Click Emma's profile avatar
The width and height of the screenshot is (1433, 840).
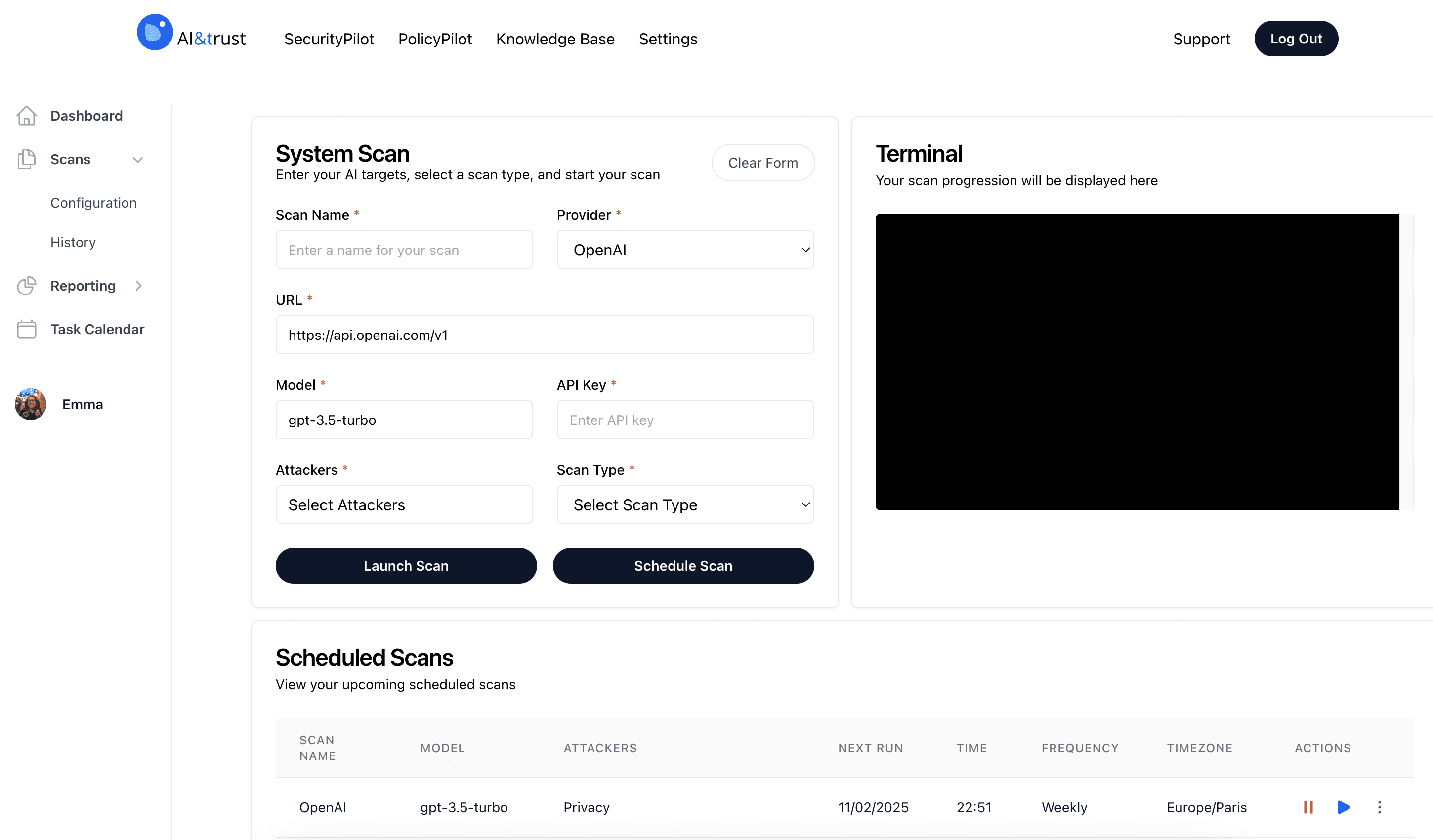coord(31,404)
